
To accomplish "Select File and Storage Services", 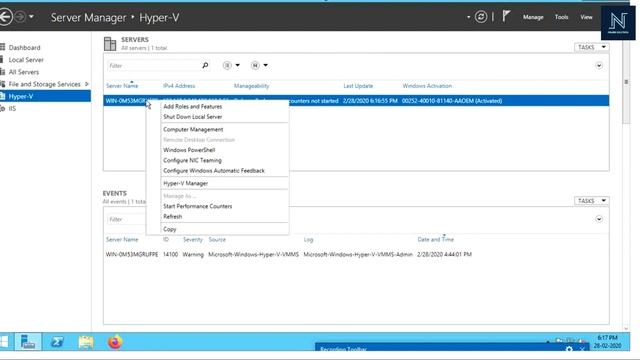I will [44, 84].
